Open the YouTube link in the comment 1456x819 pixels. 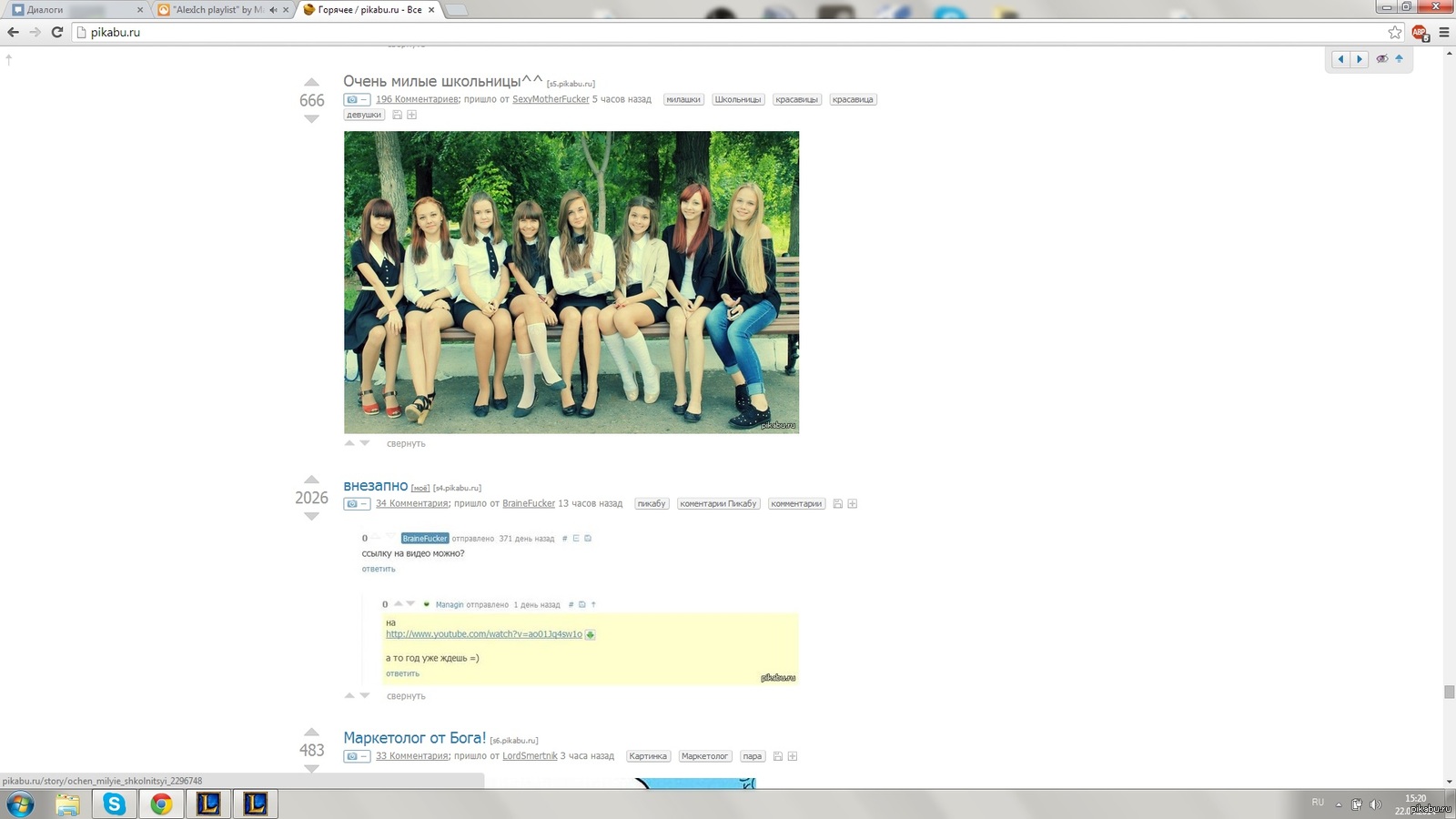pos(483,634)
